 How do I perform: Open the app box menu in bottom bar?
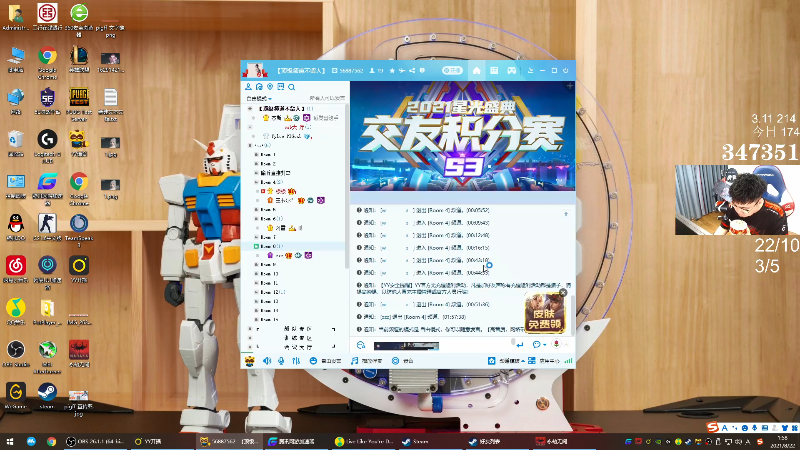click(x=543, y=361)
